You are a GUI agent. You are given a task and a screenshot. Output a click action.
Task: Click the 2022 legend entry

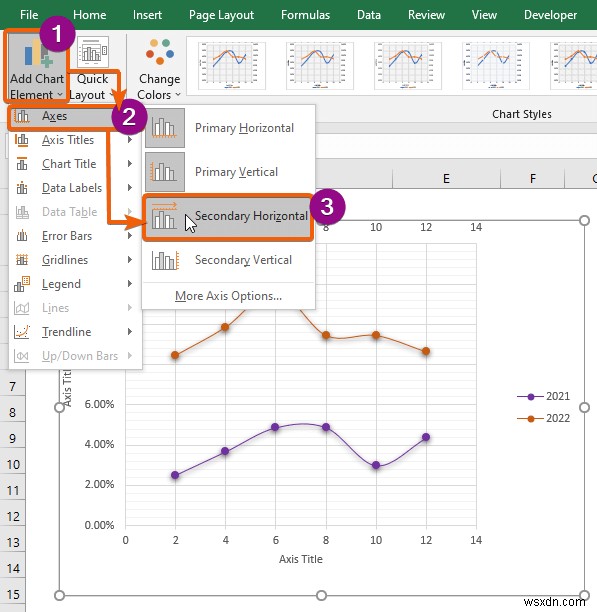(x=544, y=418)
